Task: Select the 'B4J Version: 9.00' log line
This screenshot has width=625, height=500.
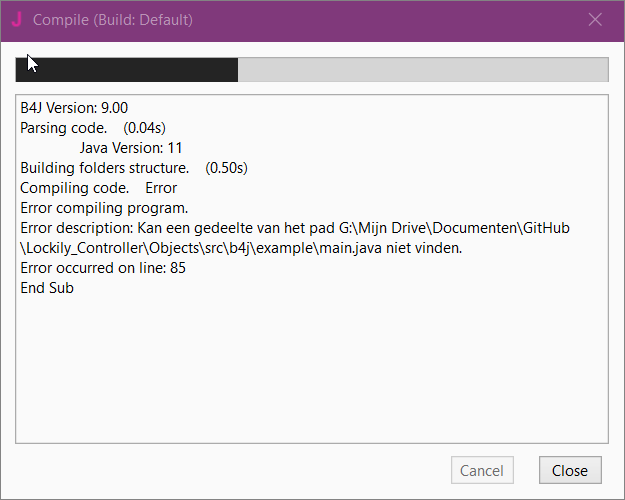Action: (74, 108)
